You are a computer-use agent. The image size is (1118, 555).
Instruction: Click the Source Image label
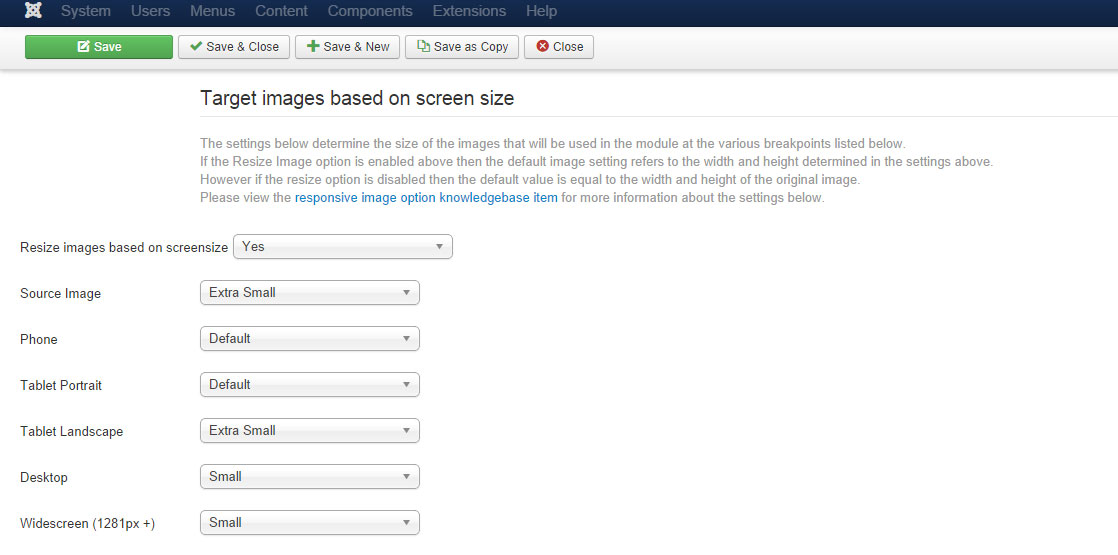61,293
